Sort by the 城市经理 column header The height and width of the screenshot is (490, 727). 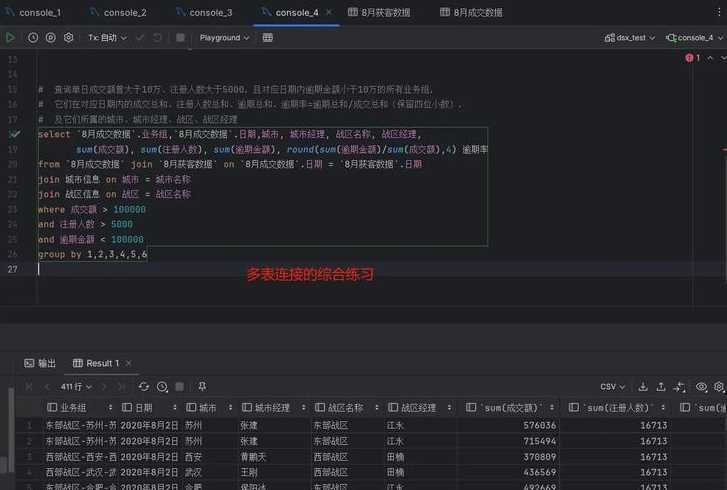pos(273,407)
